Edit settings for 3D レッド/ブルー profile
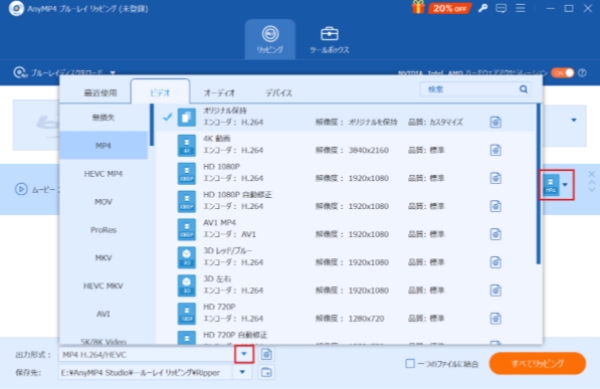Viewport: 600px width, 389px height. point(495,262)
